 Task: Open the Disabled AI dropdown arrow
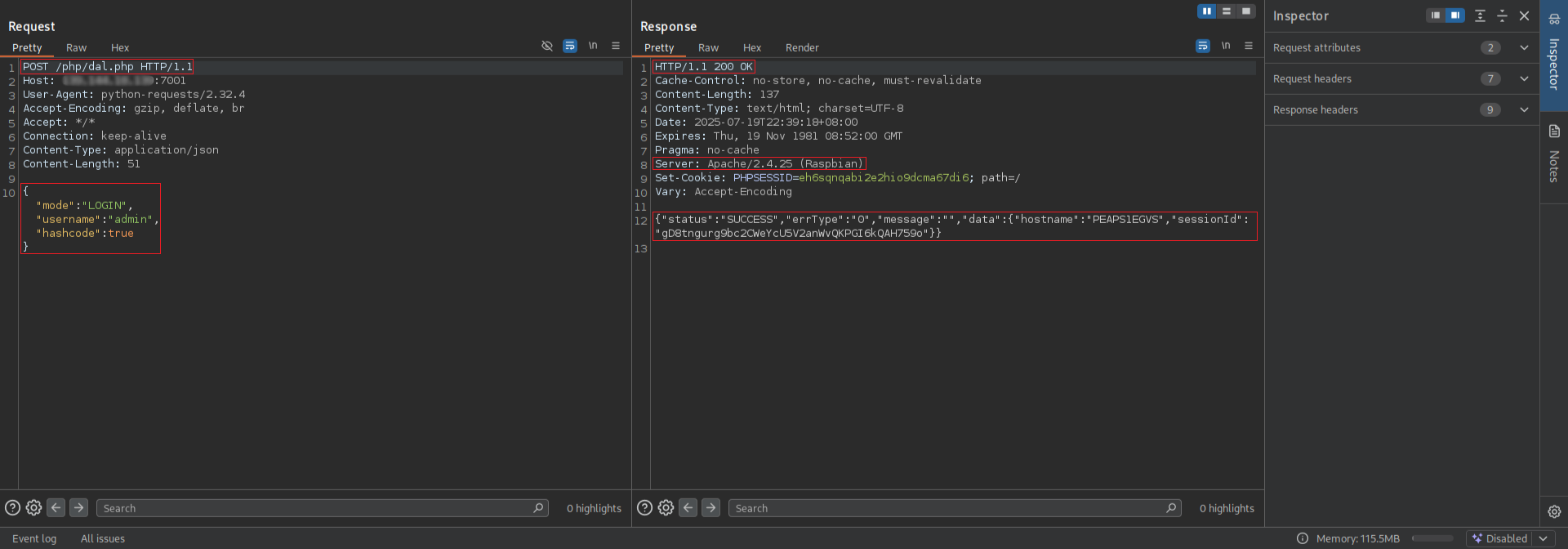1543,538
